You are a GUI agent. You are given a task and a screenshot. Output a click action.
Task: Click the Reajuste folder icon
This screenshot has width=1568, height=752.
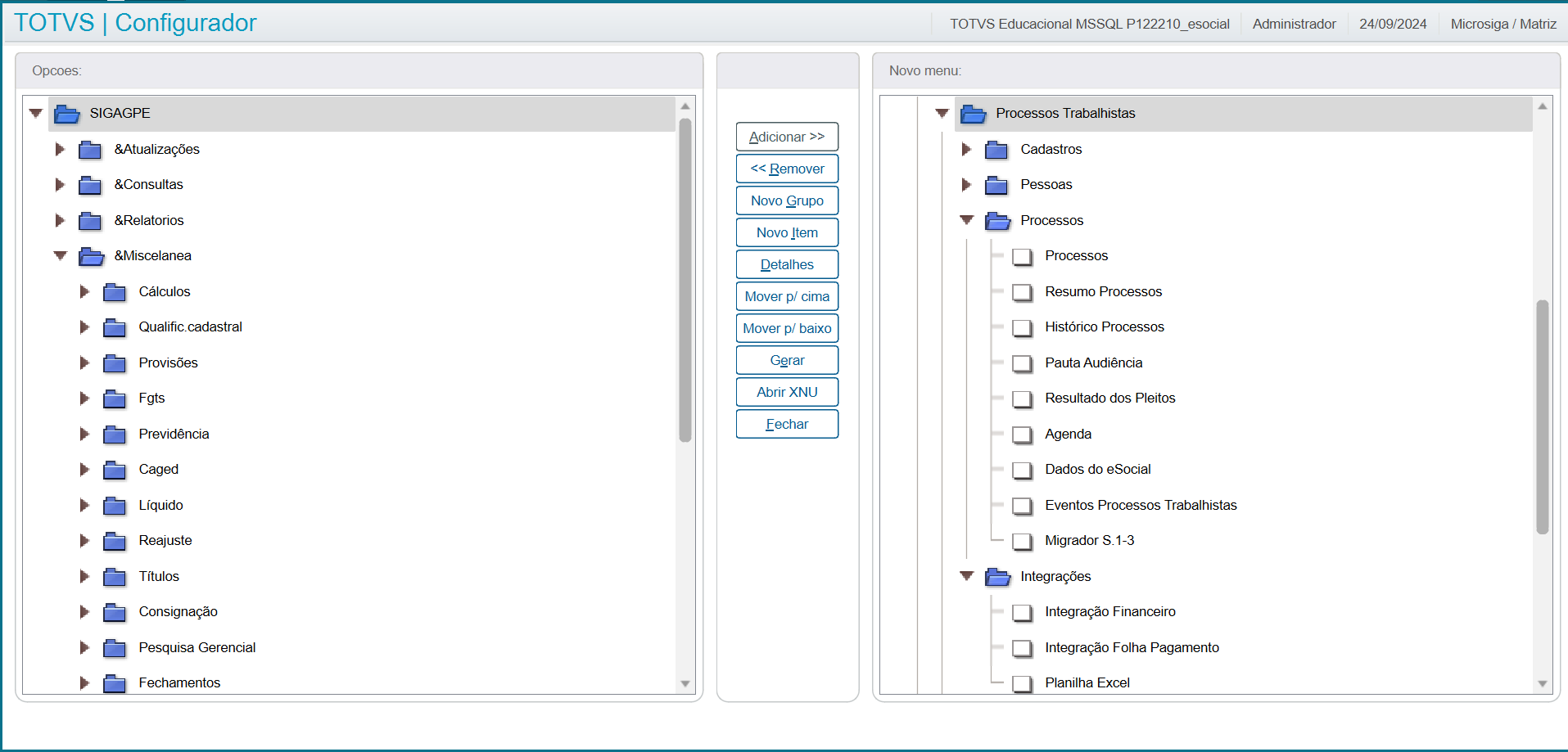tap(115, 541)
